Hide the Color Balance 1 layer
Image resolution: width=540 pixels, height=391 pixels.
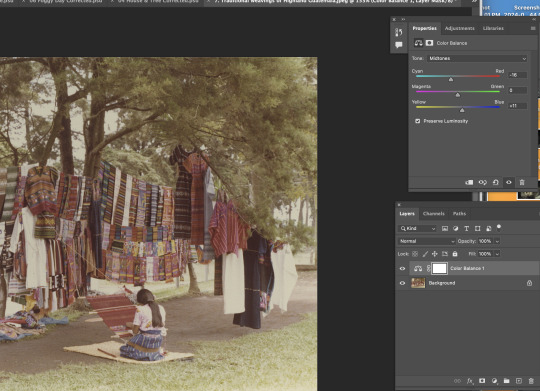[402, 268]
